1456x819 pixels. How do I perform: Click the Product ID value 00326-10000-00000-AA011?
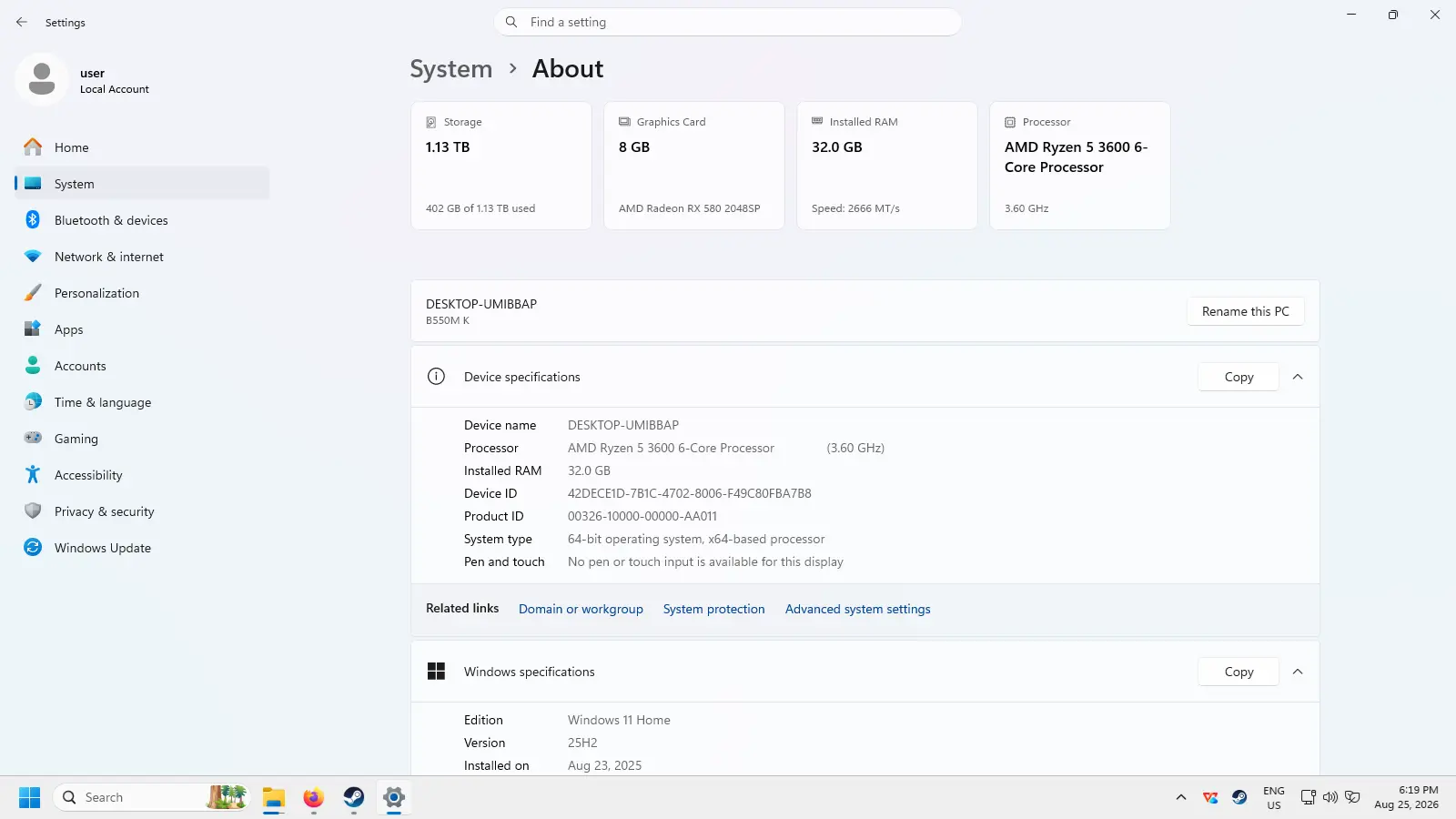click(x=642, y=516)
